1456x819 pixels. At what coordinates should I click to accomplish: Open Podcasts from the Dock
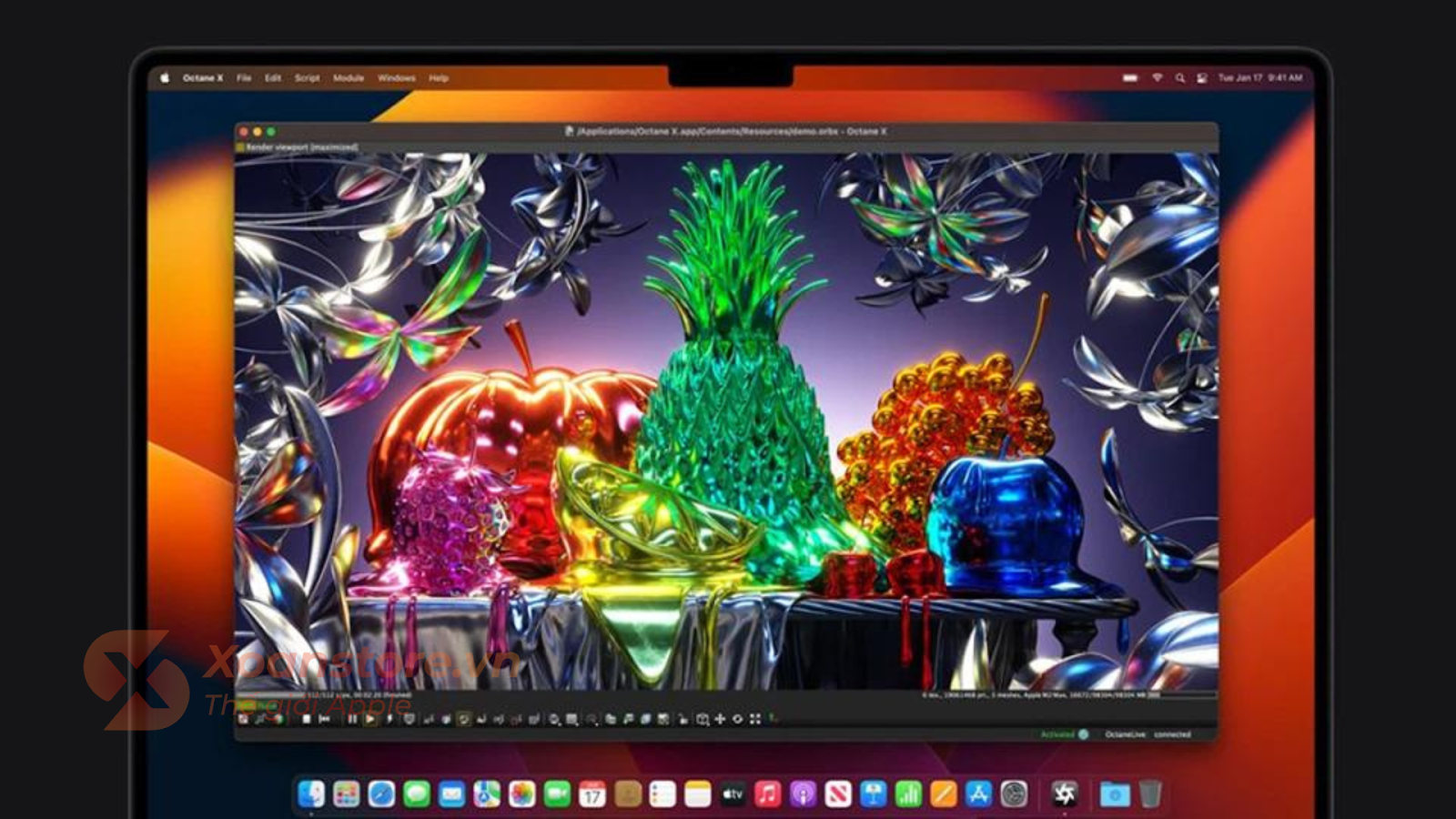click(803, 794)
